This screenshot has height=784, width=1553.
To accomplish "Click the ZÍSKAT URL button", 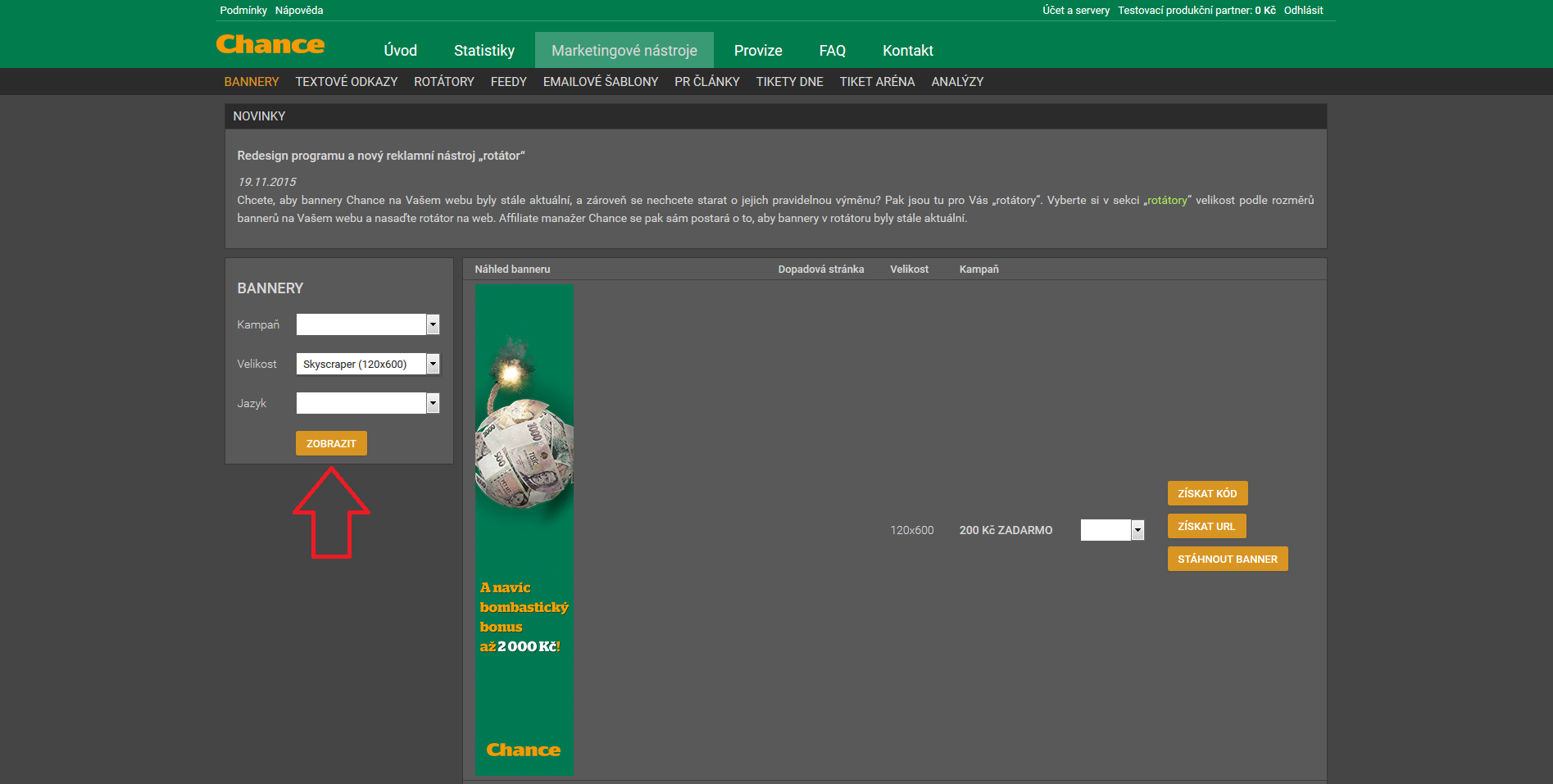I will coord(1206,526).
